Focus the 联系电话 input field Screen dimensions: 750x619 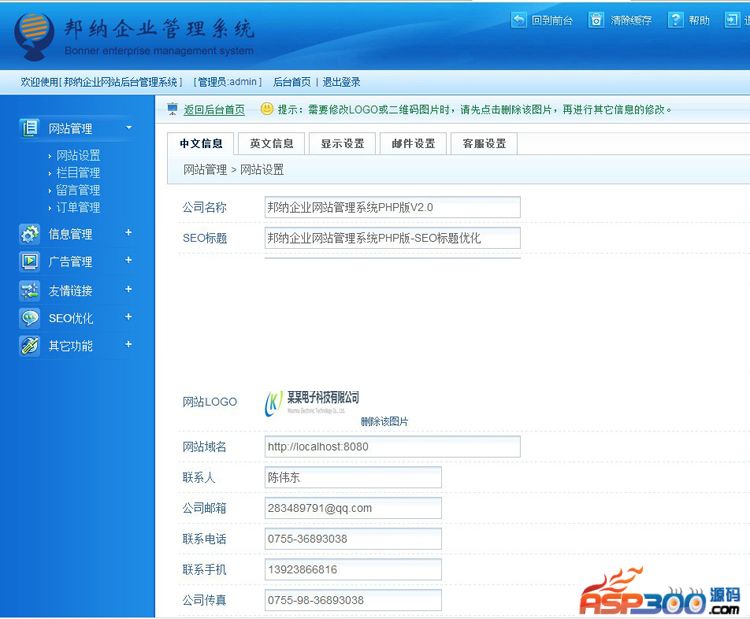pyautogui.click(x=353, y=539)
